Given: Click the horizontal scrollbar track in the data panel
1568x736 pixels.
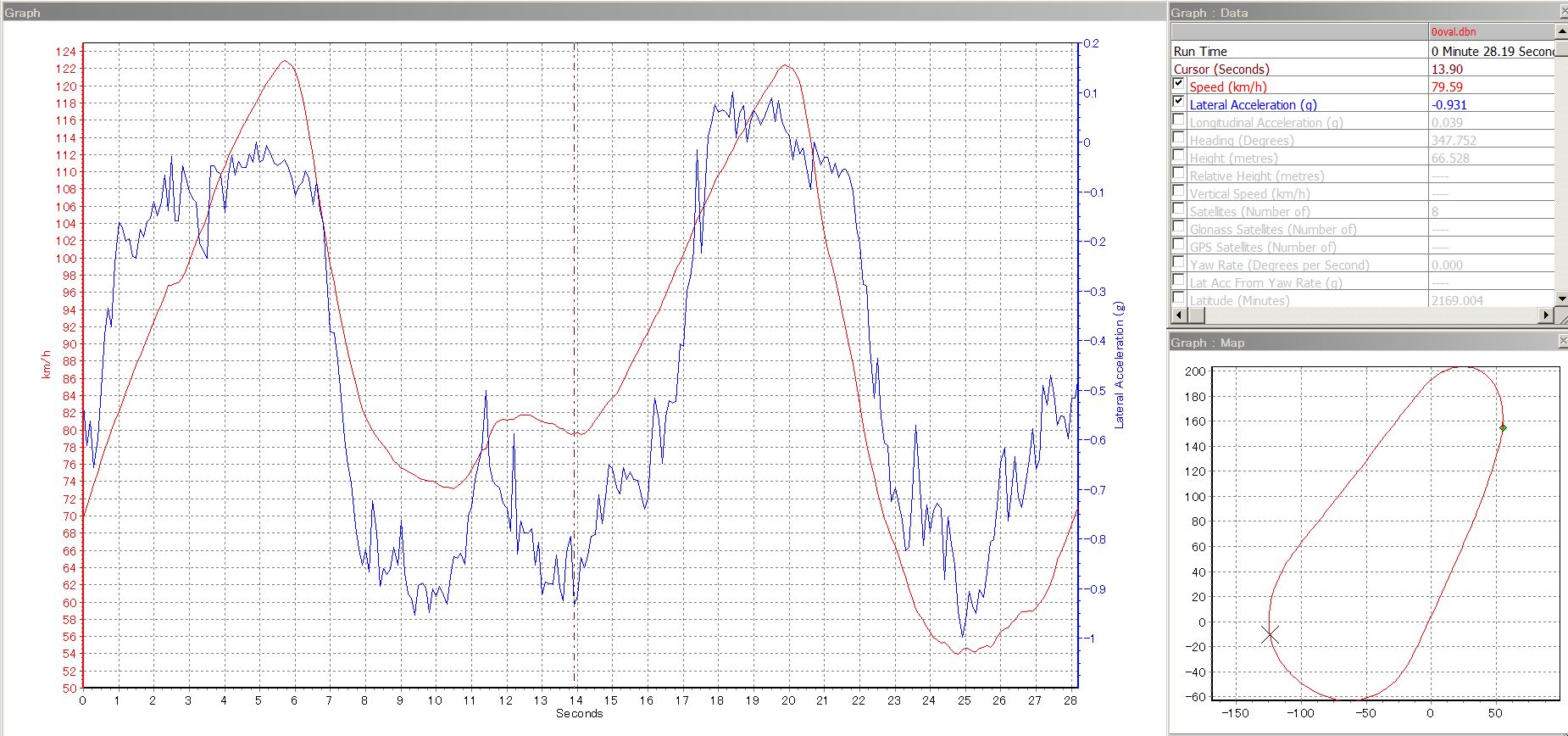Looking at the screenshot, I should tap(1373, 315).
